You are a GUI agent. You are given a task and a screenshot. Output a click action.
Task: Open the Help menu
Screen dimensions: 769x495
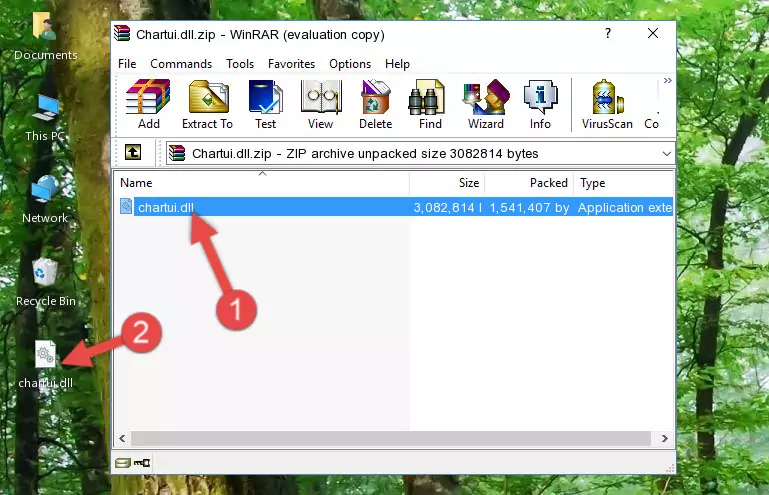397,64
